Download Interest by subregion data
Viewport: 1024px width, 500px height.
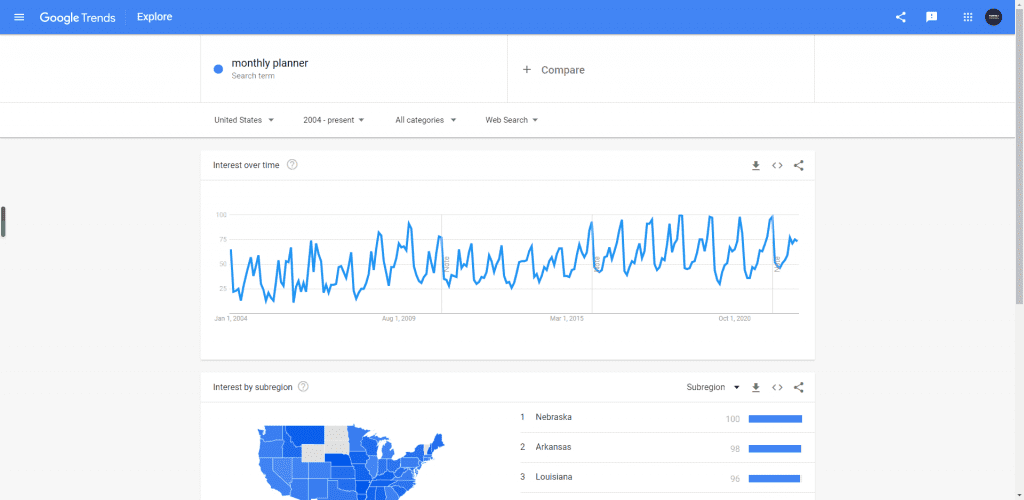756,387
